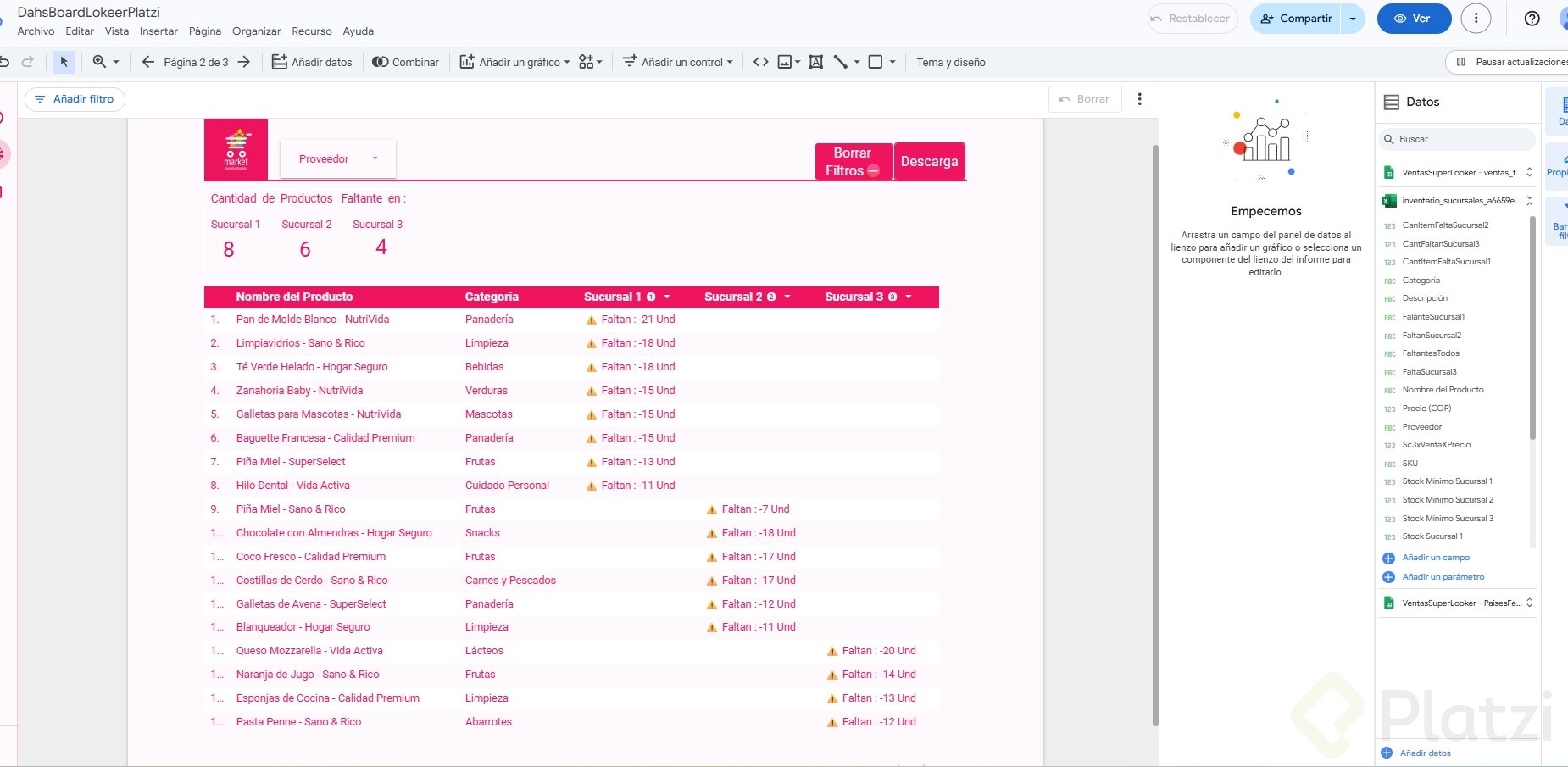The width and height of the screenshot is (1568, 767).
Task: Click the Borrar Filtros report button
Action: 854,162
